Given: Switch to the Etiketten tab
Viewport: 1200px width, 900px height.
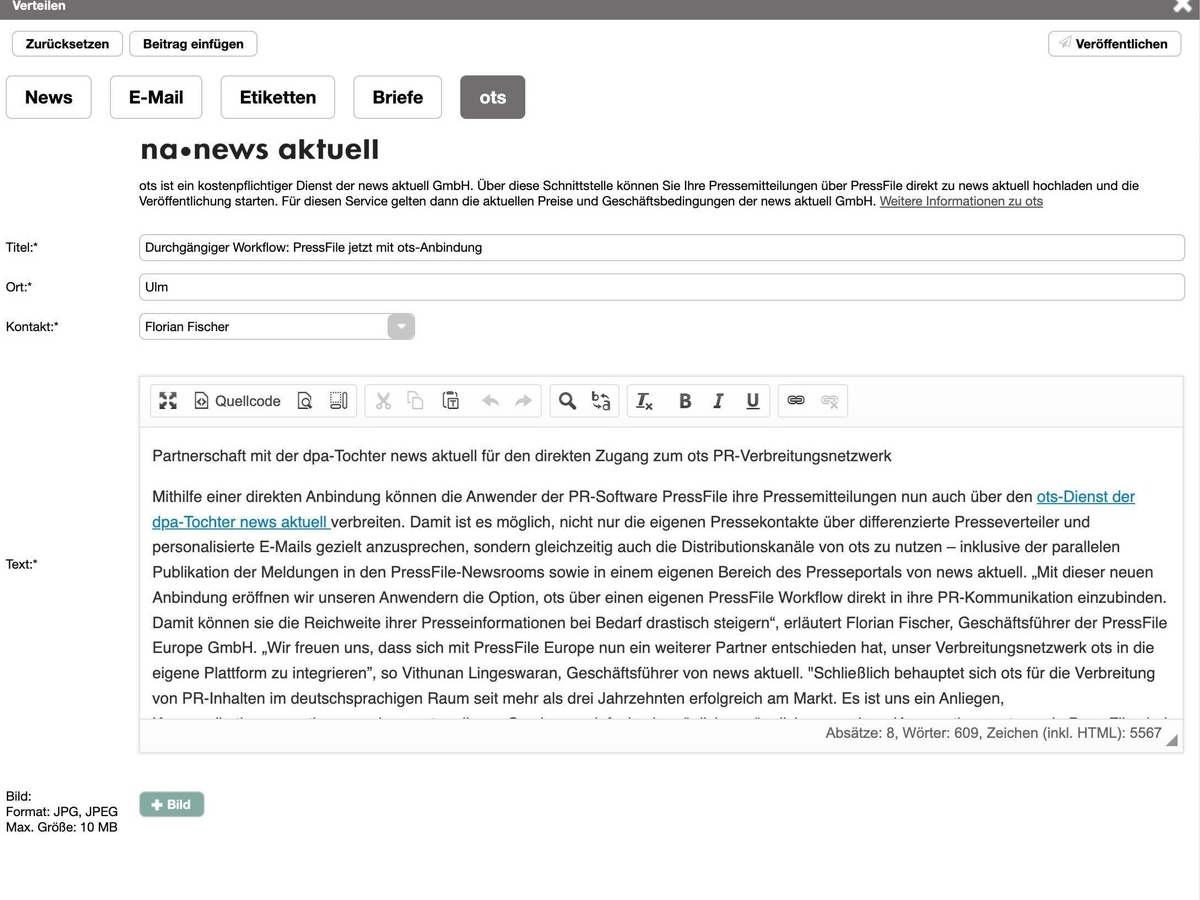Looking at the screenshot, I should 277,97.
